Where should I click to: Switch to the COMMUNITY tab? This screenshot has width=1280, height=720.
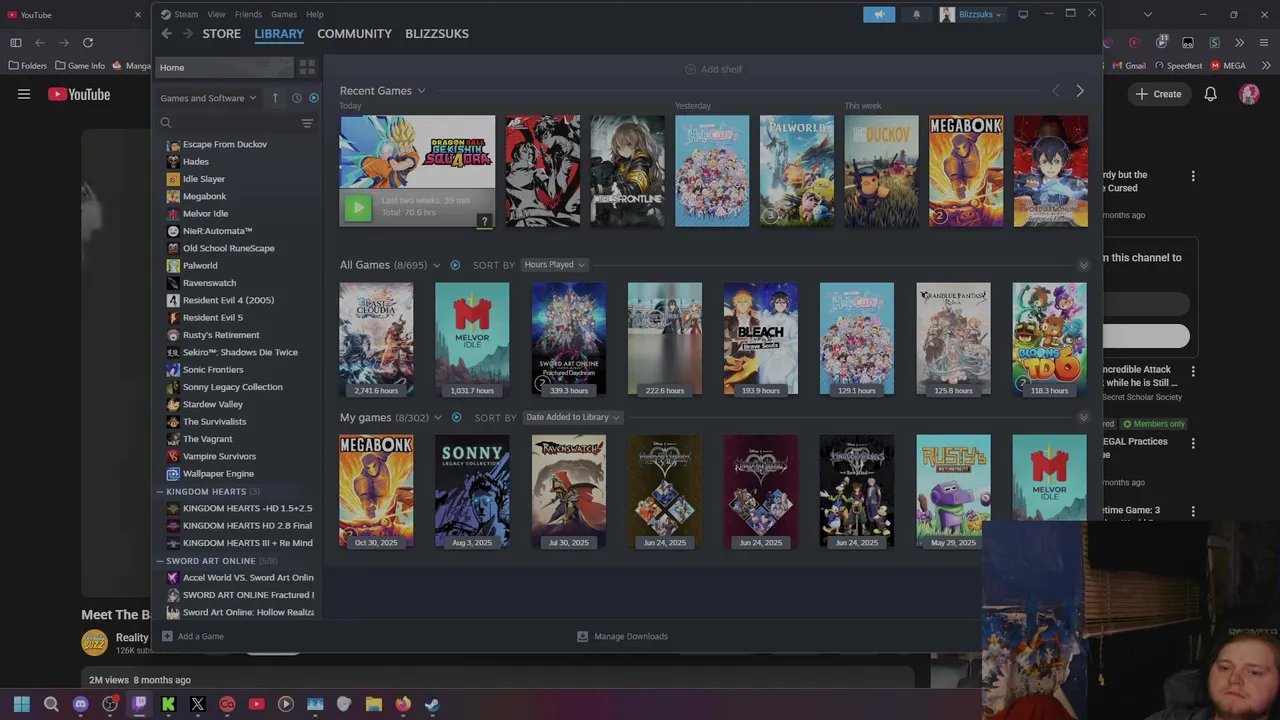pyautogui.click(x=354, y=33)
